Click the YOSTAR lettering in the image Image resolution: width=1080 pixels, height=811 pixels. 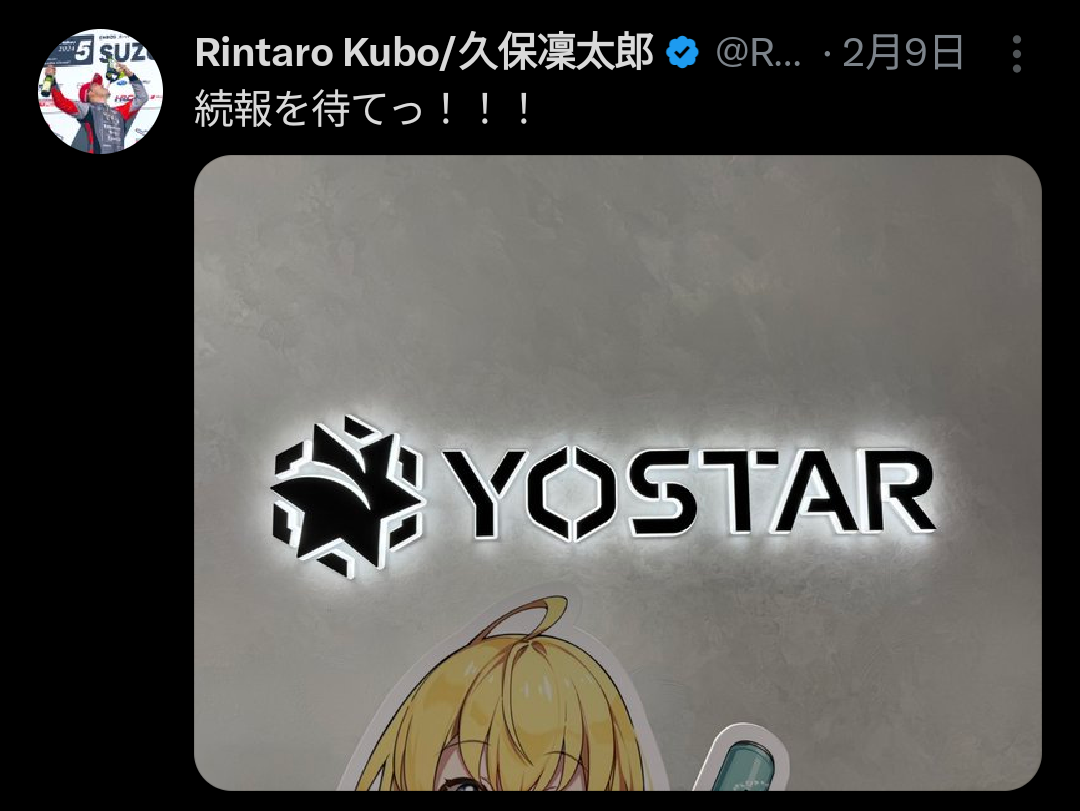689,493
